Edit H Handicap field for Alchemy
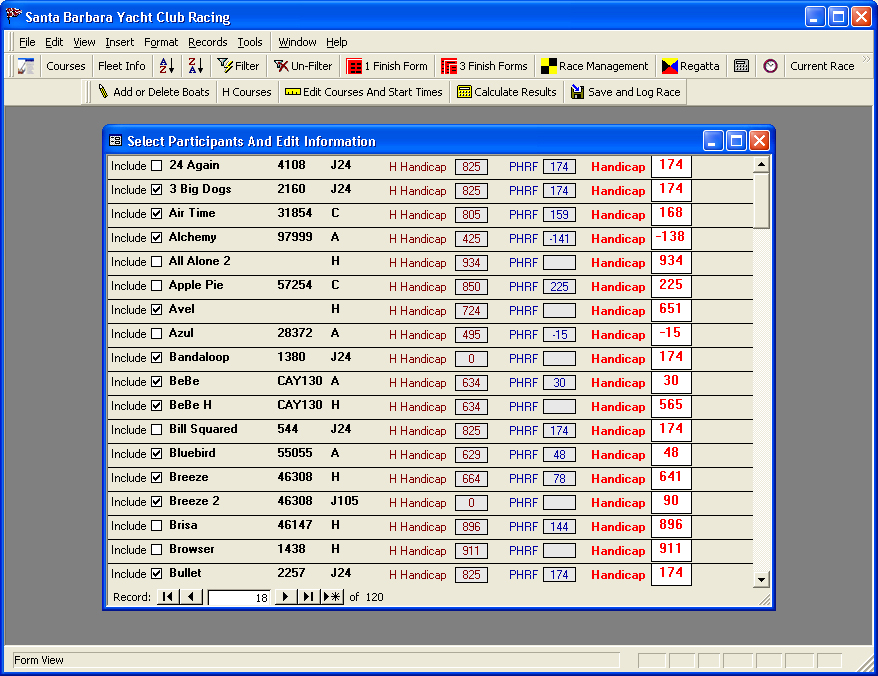The width and height of the screenshot is (878, 676). tap(471, 239)
